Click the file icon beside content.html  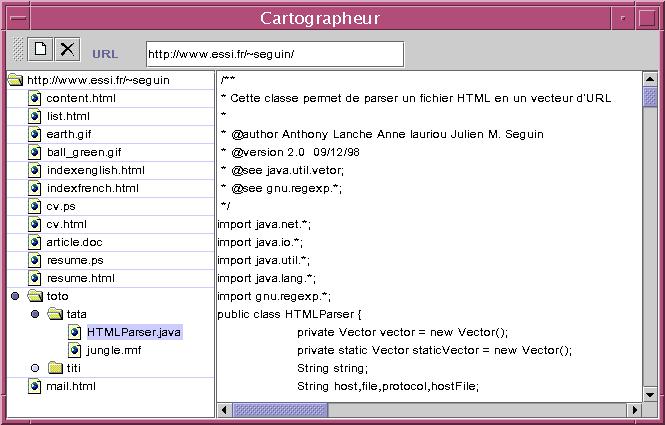(35, 98)
